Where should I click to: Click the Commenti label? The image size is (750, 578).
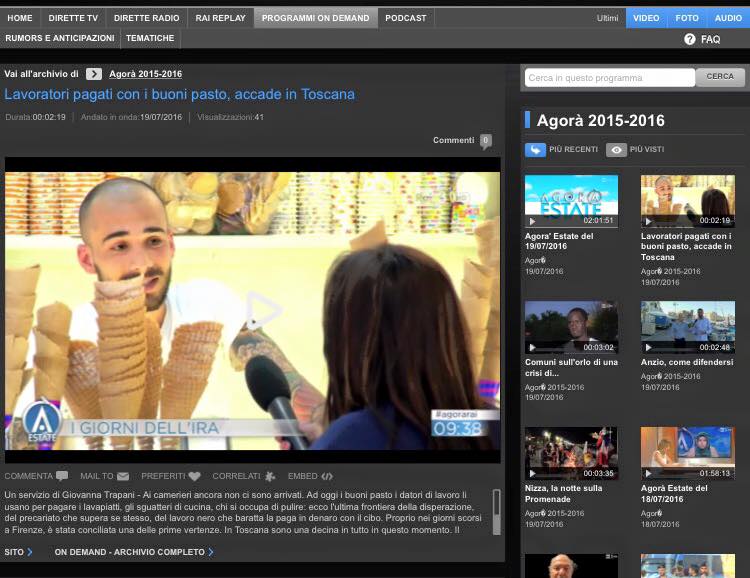tap(453, 140)
